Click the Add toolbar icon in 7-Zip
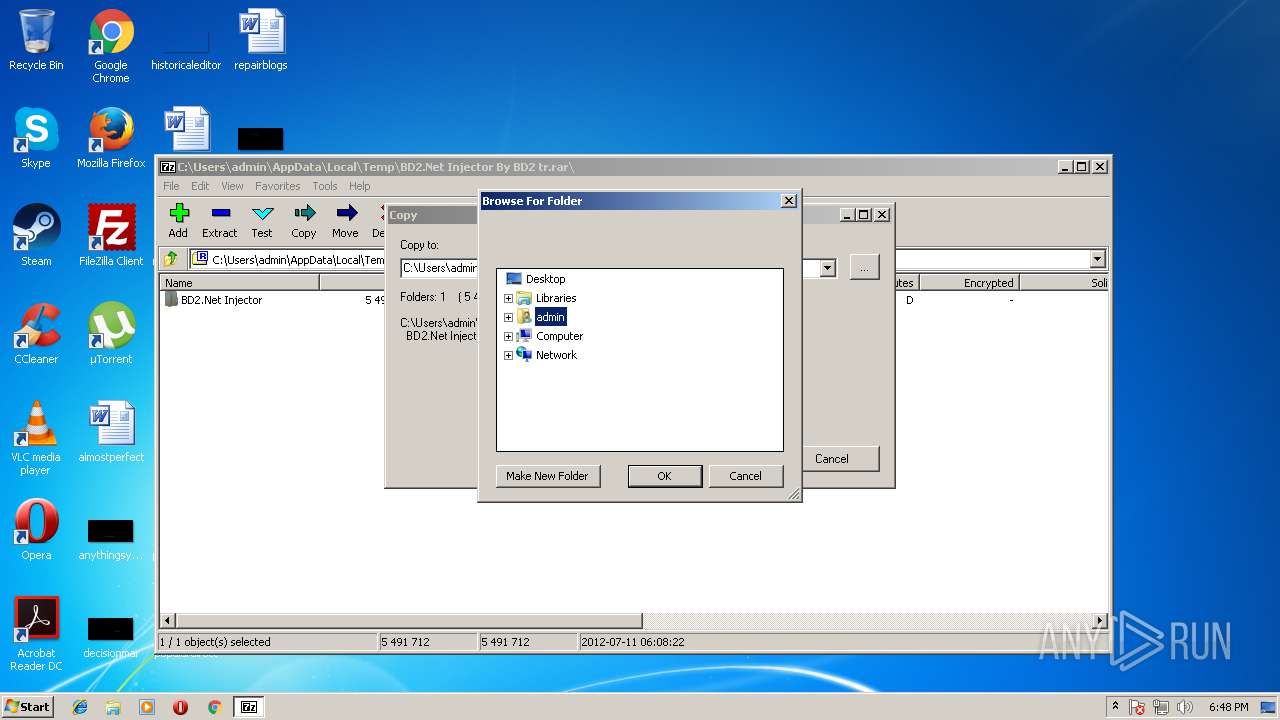The width and height of the screenshot is (1280, 720). (178, 221)
